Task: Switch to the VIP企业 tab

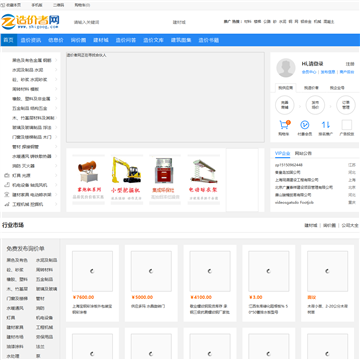Action: click(282, 154)
